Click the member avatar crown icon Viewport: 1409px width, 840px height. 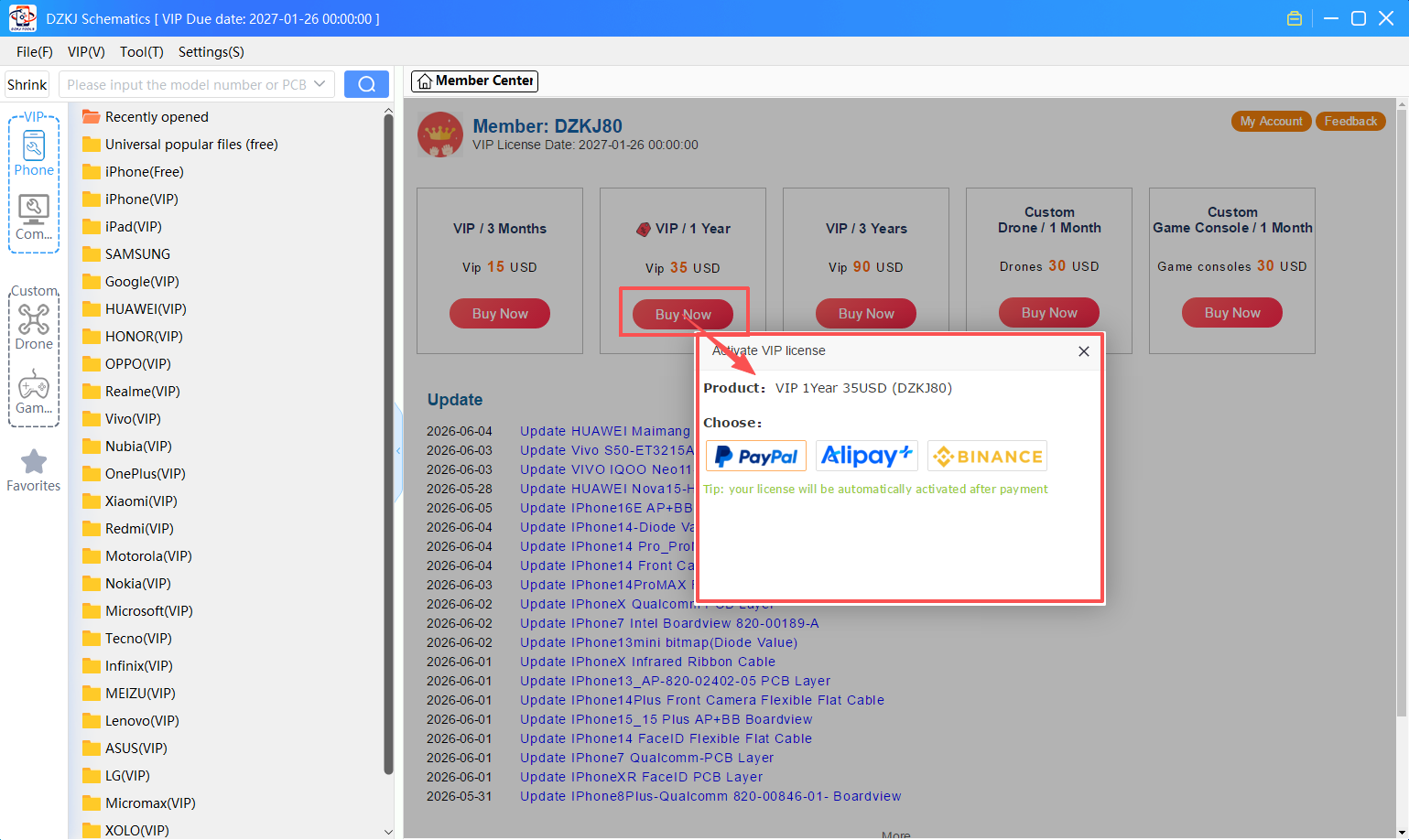[x=440, y=135]
